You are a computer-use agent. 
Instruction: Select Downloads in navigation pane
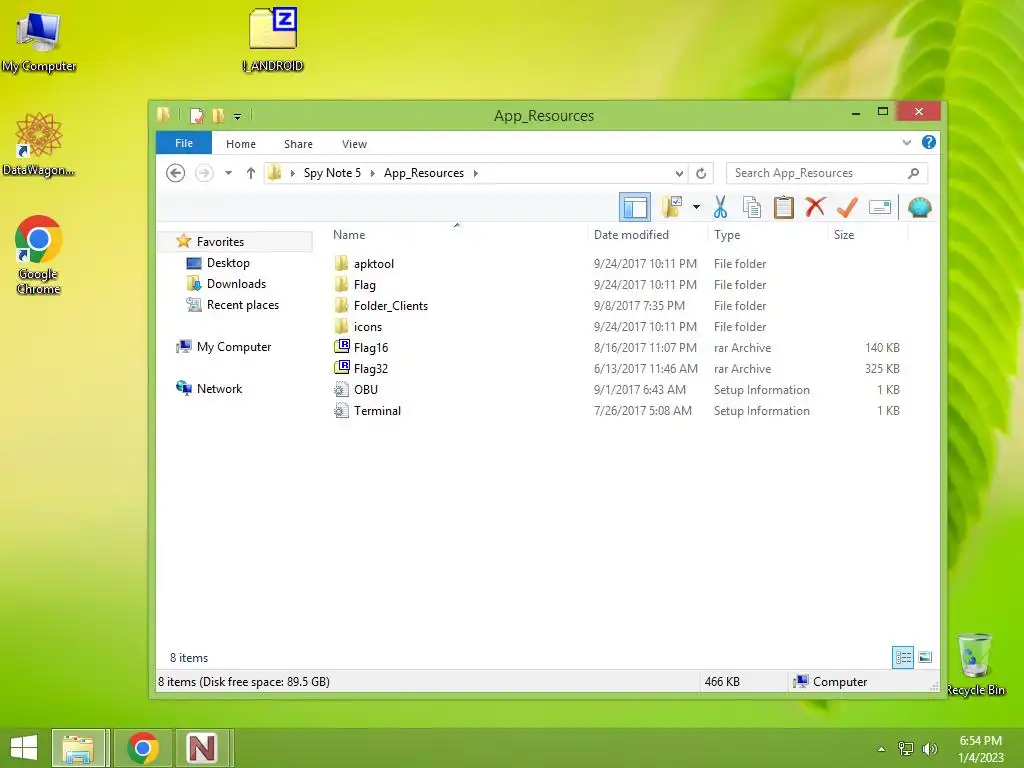[x=236, y=283]
